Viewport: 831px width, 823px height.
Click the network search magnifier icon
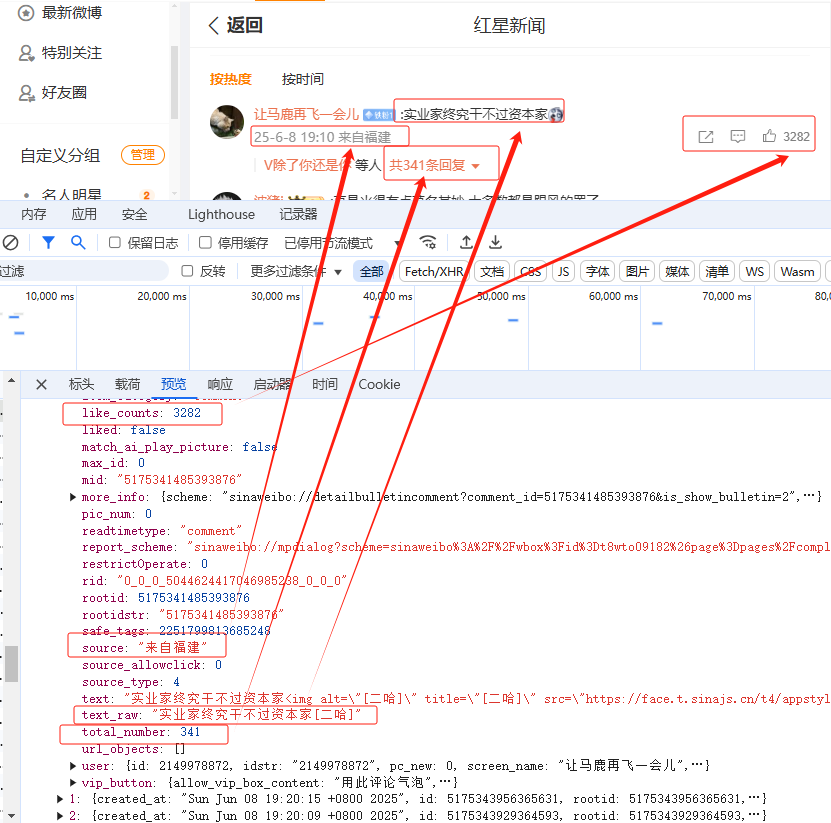point(78,243)
